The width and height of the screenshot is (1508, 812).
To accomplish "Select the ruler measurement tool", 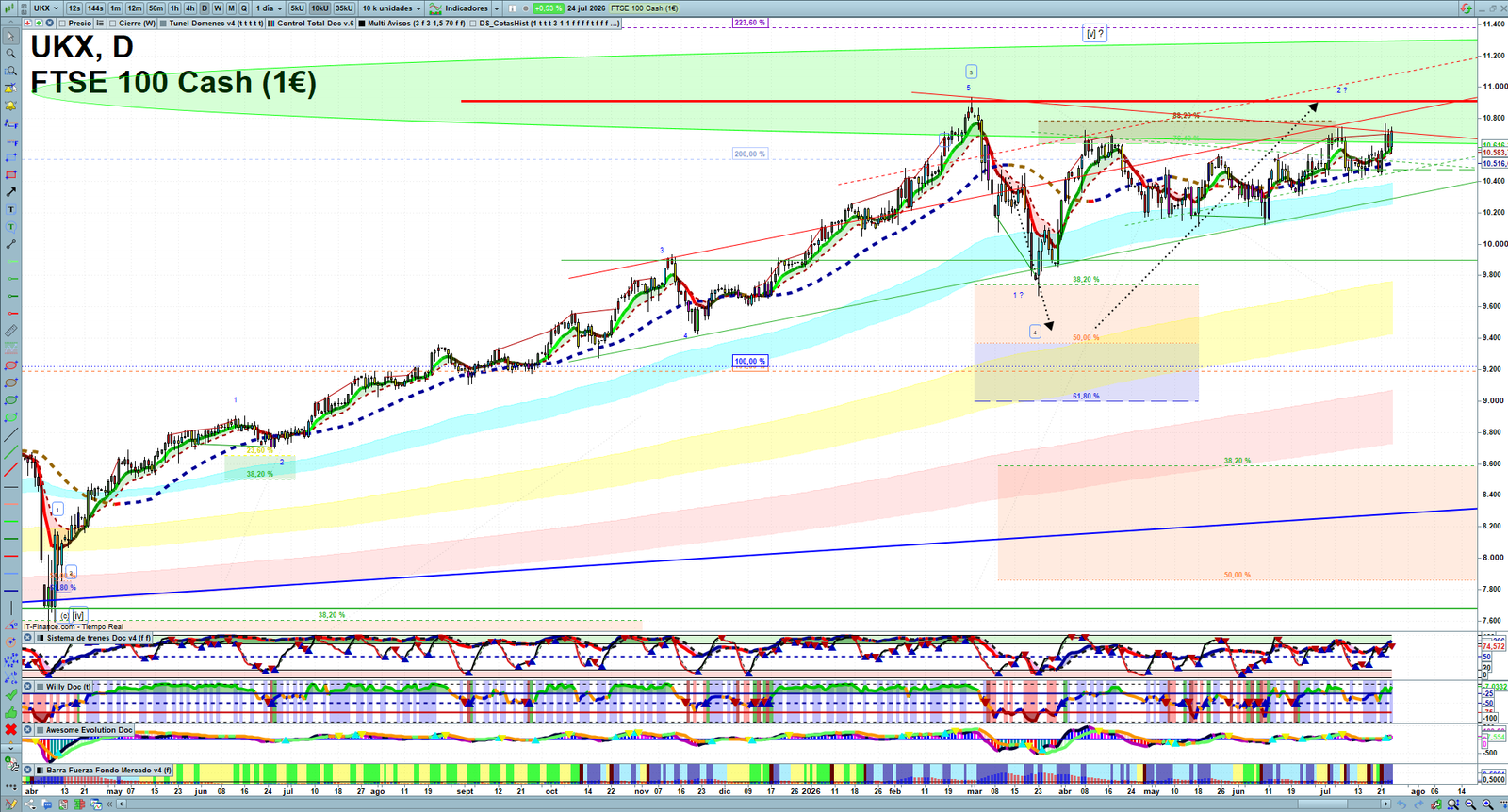I will 11,331.
